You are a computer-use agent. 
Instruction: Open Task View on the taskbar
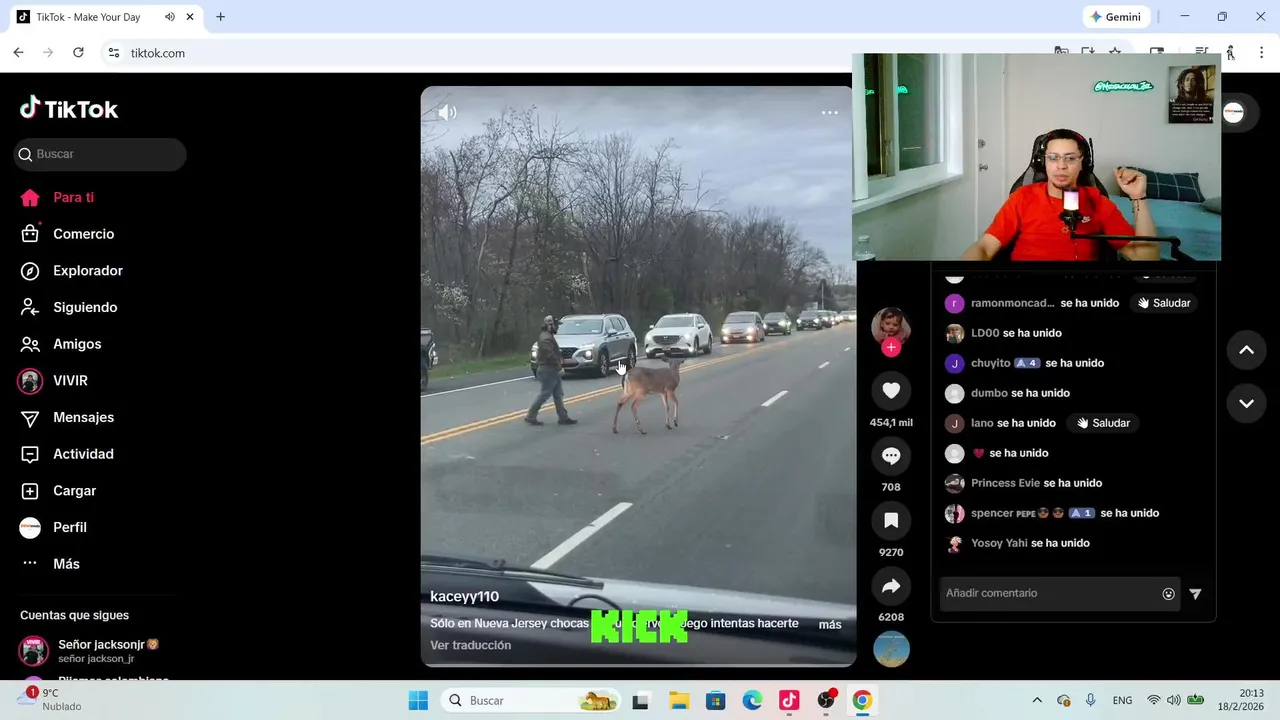(x=640, y=701)
